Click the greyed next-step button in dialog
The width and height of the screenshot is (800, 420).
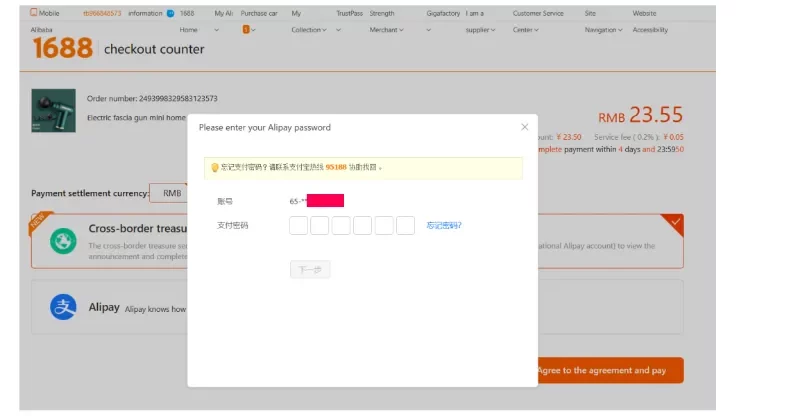tap(310, 269)
